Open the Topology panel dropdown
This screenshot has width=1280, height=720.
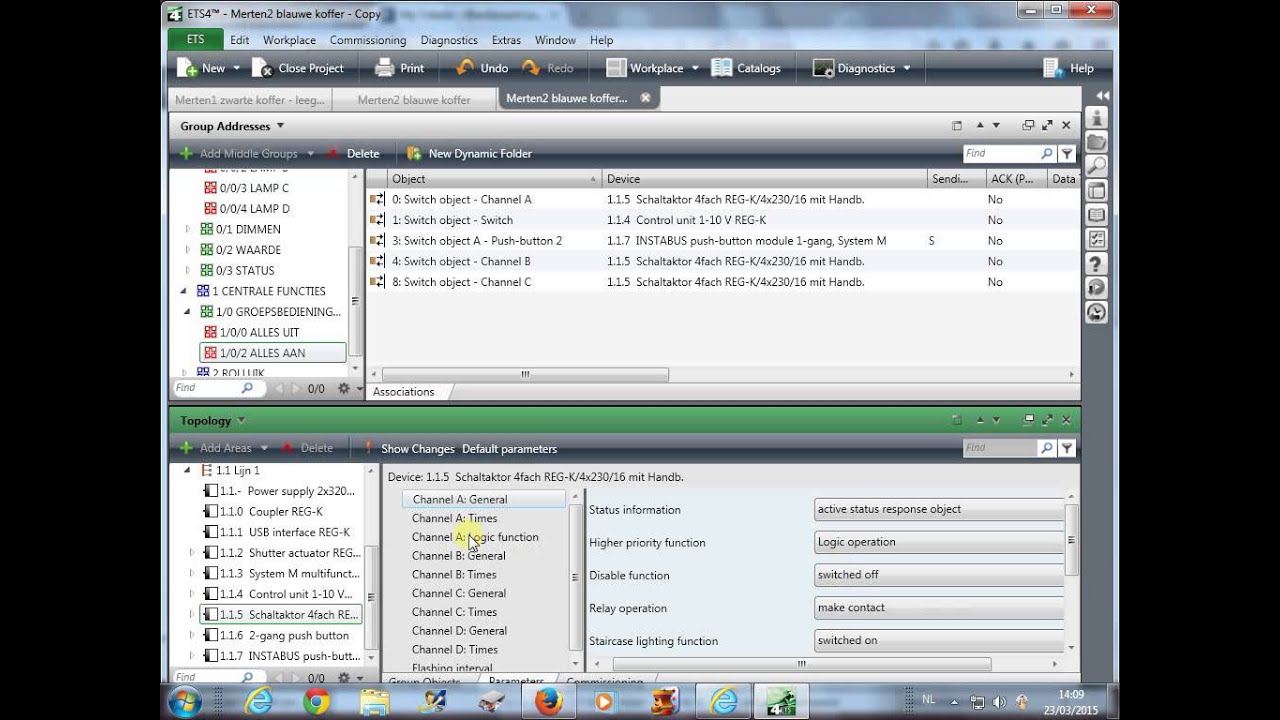[241, 421]
